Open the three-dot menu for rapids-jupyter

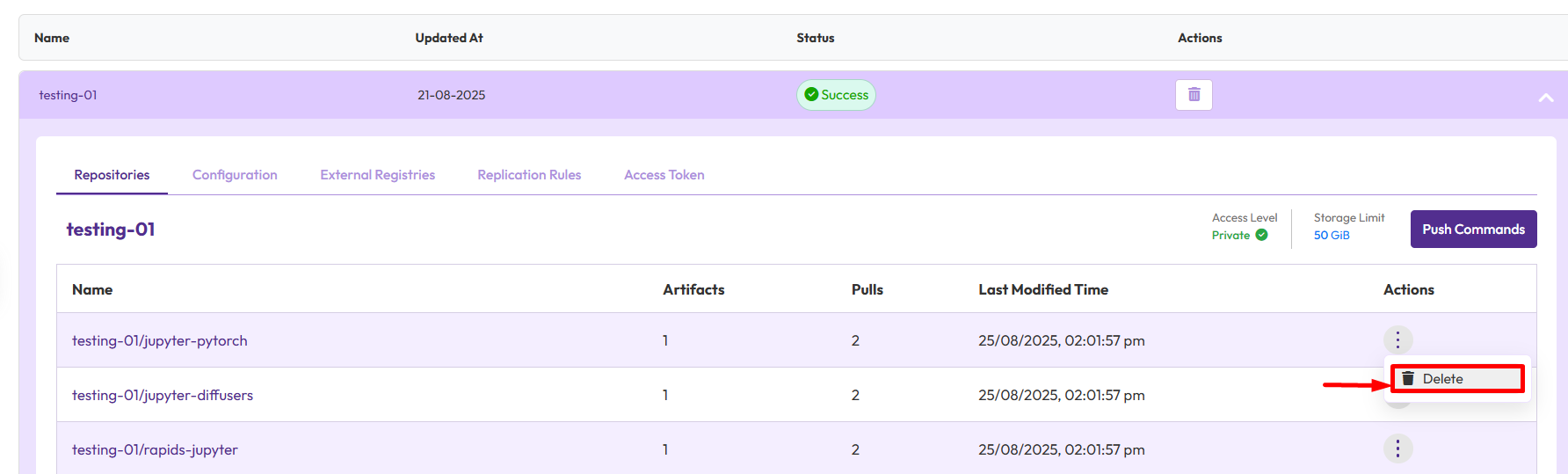[1397, 449]
